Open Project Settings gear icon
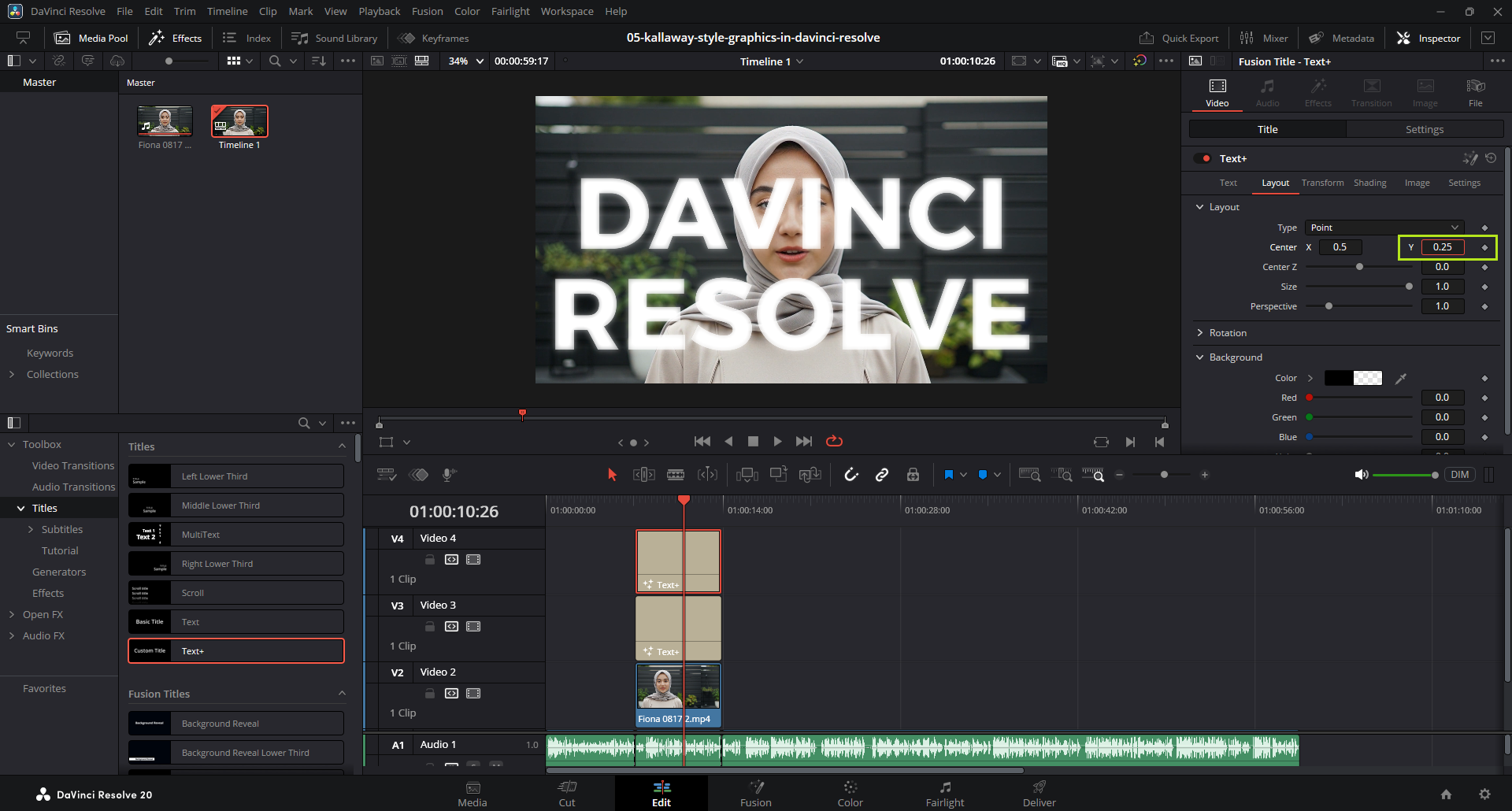 (1484, 794)
